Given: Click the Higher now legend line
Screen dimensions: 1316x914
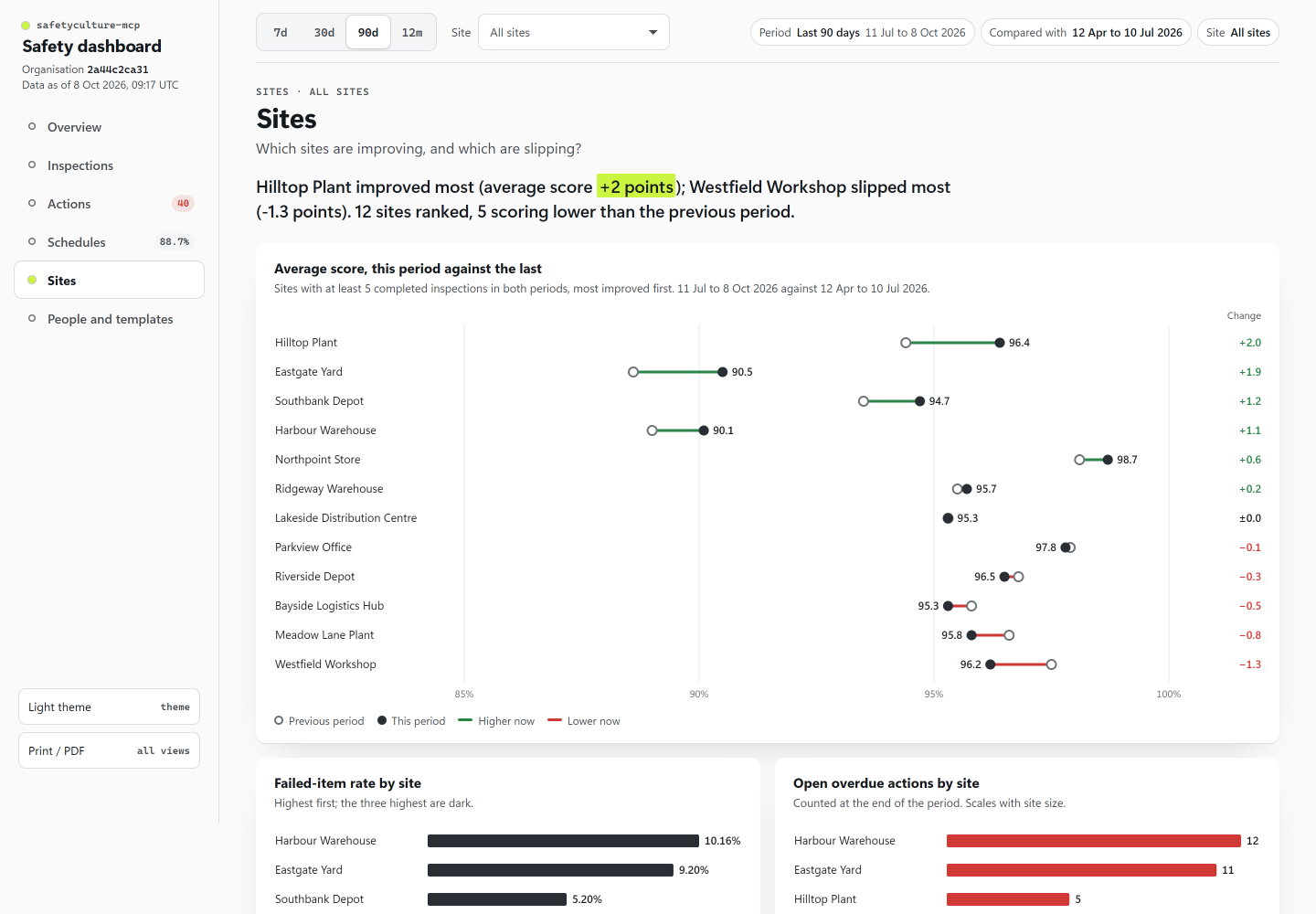Looking at the screenshot, I should [x=465, y=720].
